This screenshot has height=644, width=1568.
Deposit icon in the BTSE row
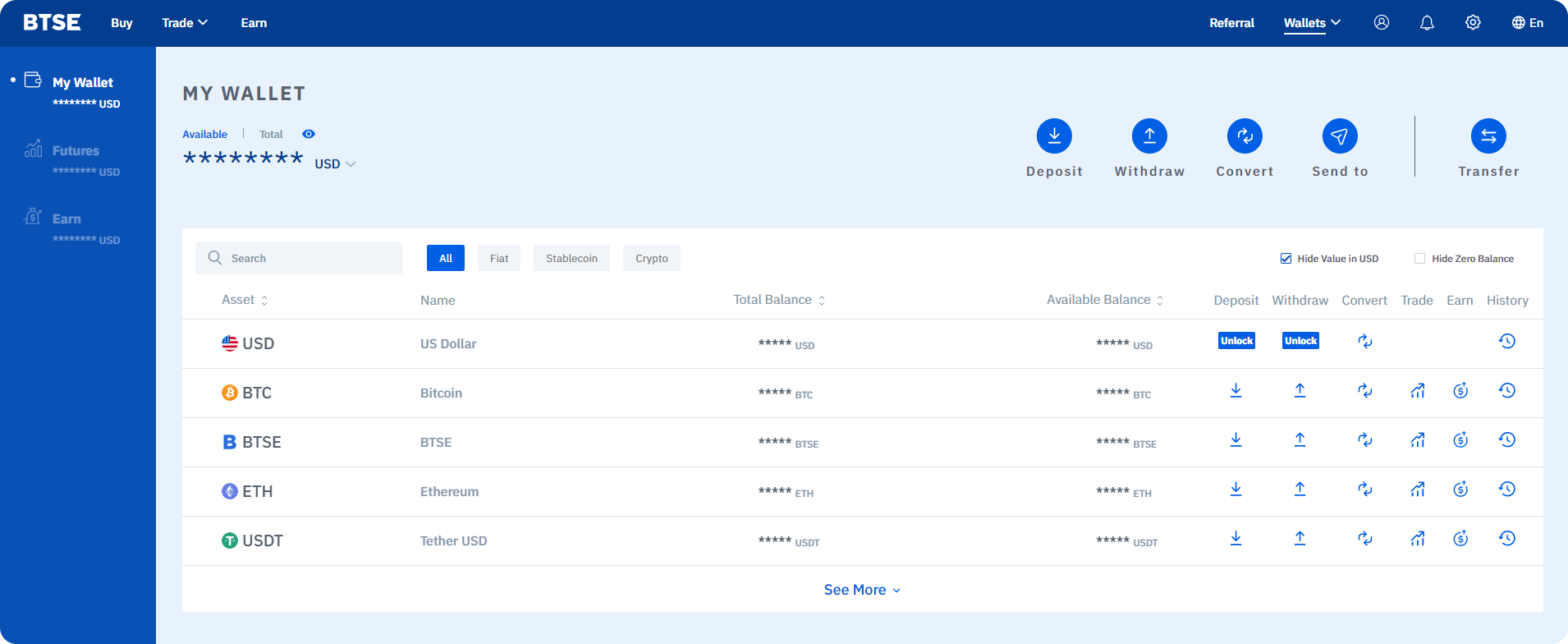pyautogui.click(x=1236, y=439)
